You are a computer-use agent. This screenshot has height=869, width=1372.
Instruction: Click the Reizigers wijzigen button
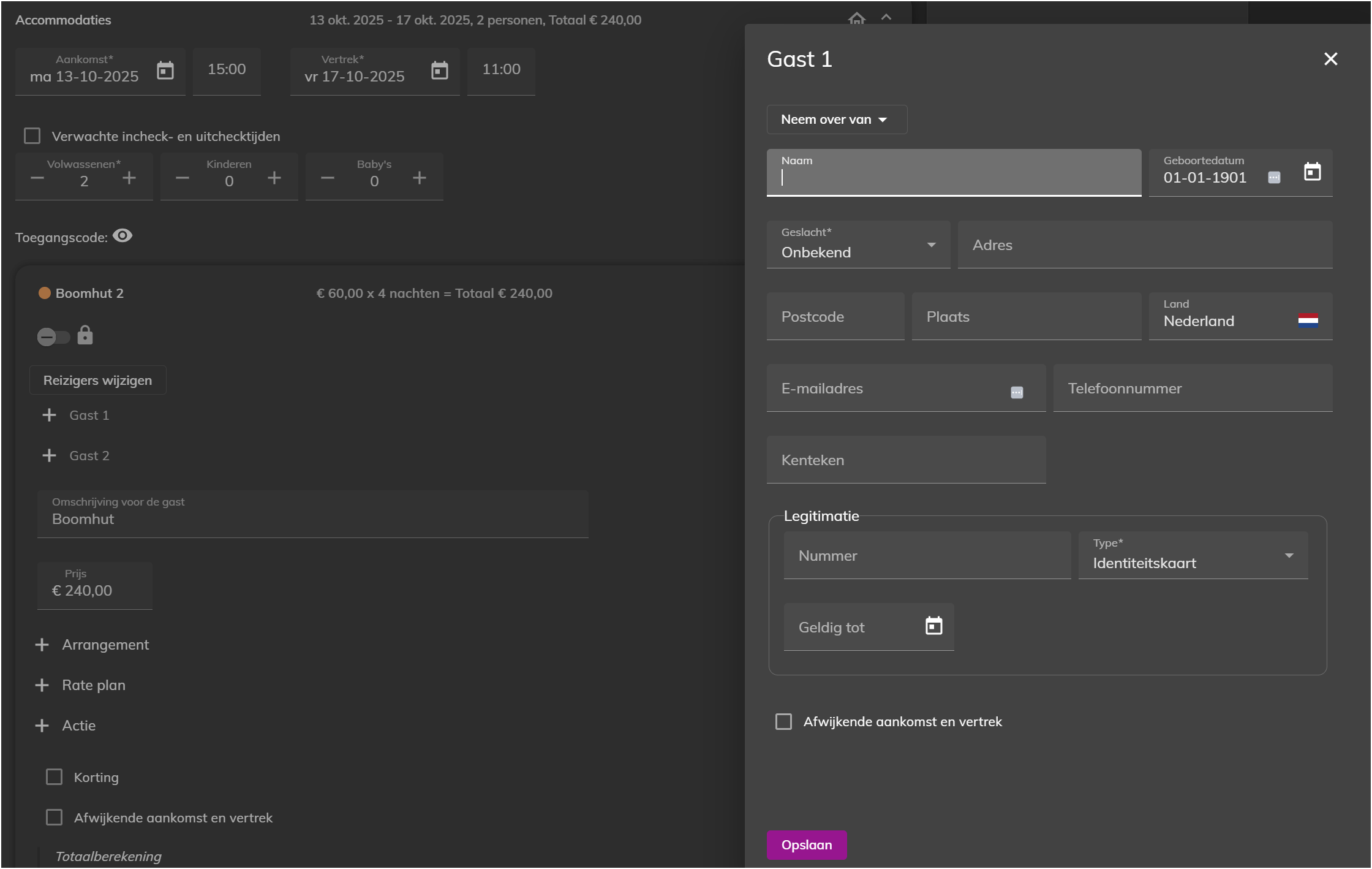[97, 381]
